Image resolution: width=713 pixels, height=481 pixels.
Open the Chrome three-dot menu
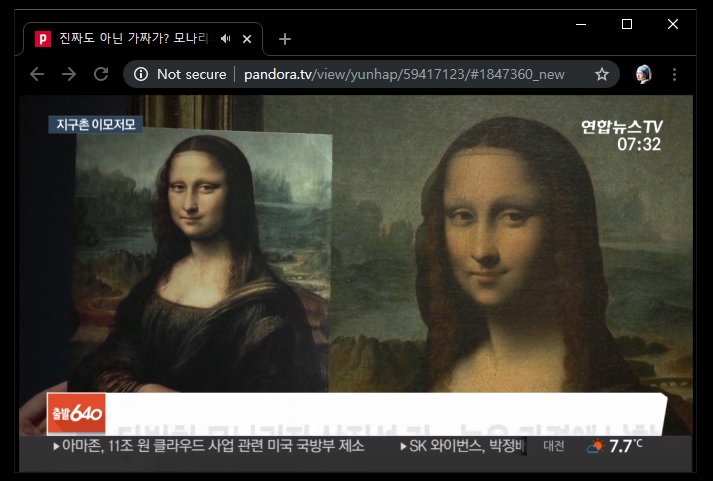674,74
